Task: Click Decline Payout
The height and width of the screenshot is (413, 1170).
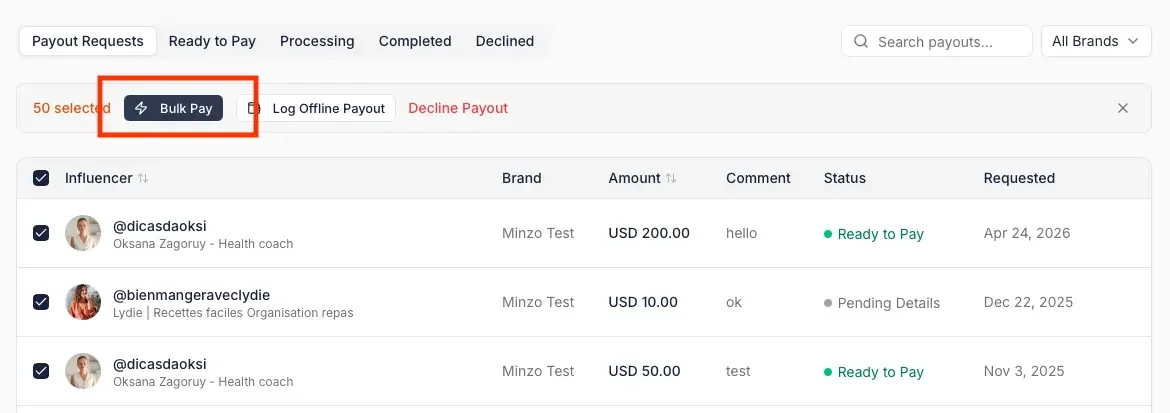Action: [x=458, y=108]
